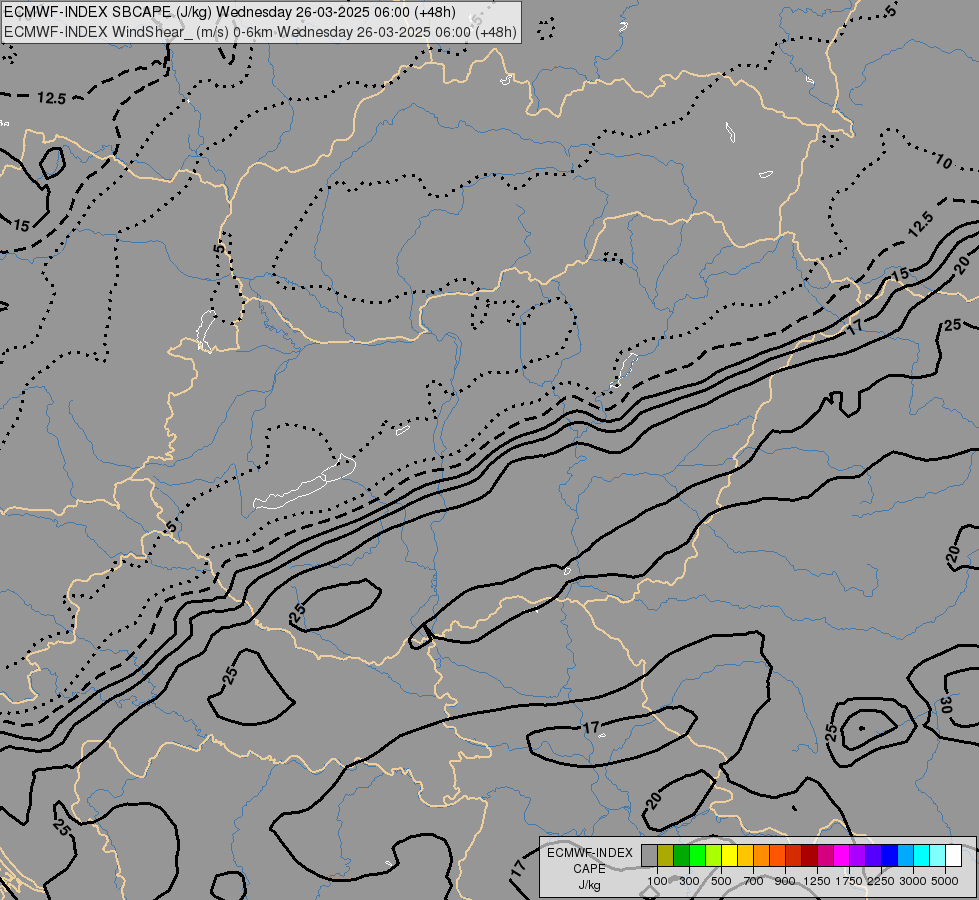979x900 pixels.
Task: Pick the pale cyan legend swatch
Action: click(937, 856)
